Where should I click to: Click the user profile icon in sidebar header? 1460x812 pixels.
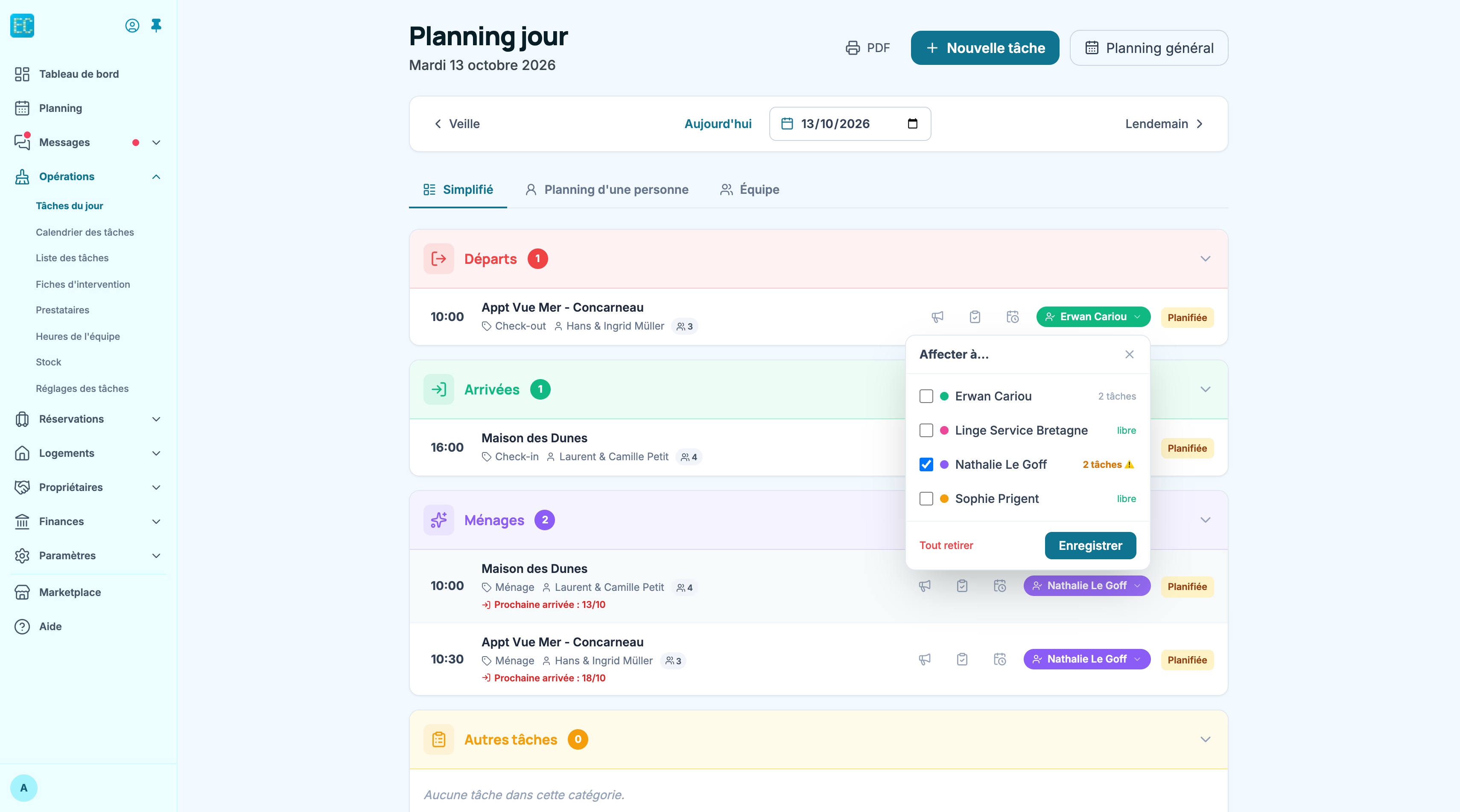pyautogui.click(x=132, y=26)
